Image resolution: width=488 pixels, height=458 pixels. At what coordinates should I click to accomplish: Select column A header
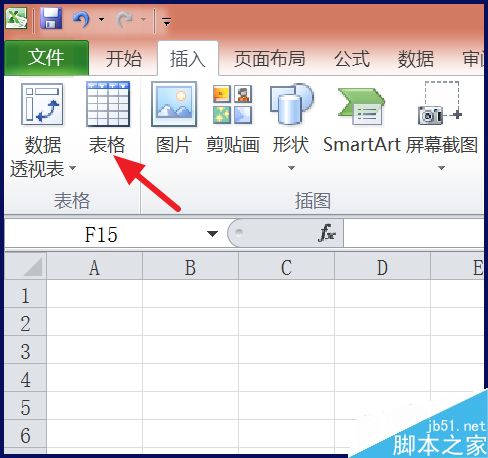click(94, 267)
